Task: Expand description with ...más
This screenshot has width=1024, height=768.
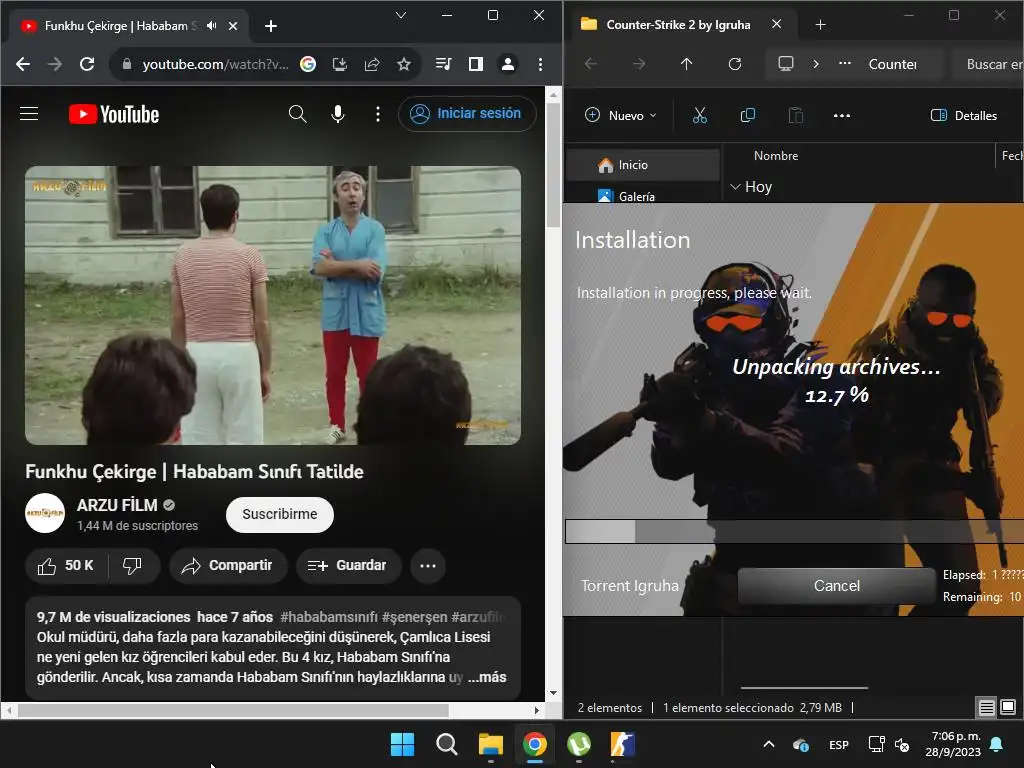Action: pos(487,677)
